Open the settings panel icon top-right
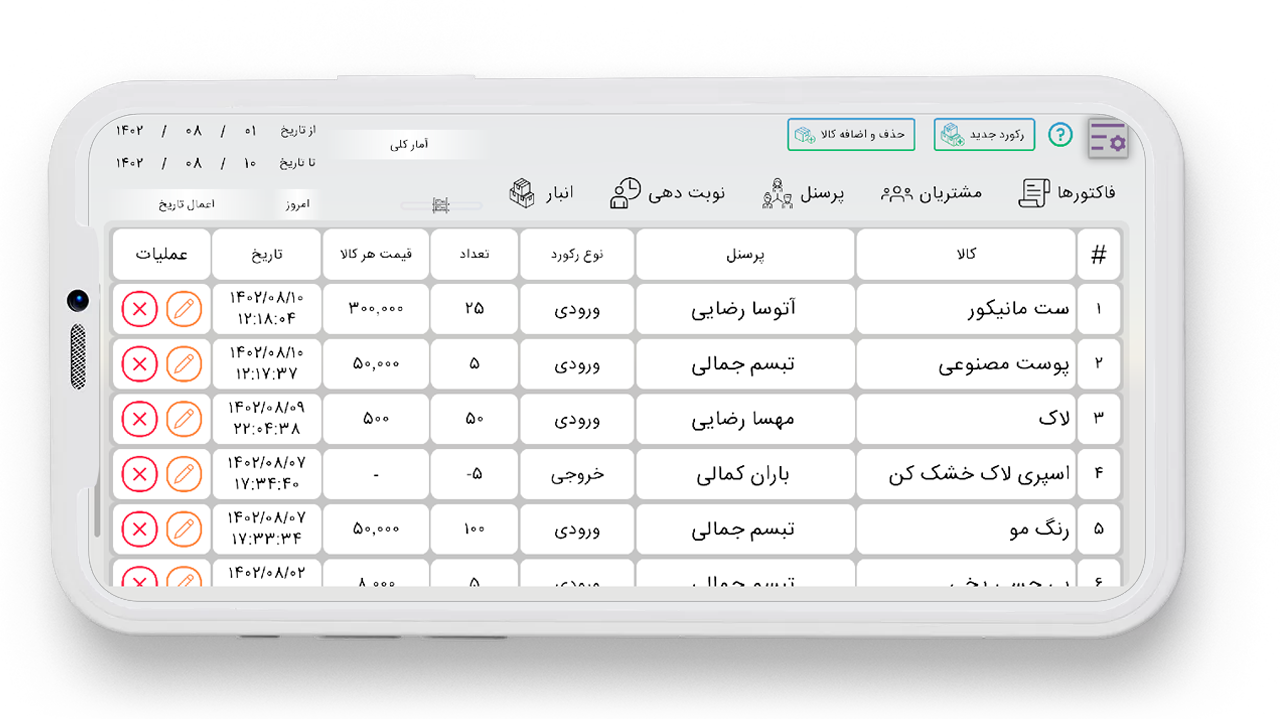The height and width of the screenshot is (720, 1280). [1106, 140]
